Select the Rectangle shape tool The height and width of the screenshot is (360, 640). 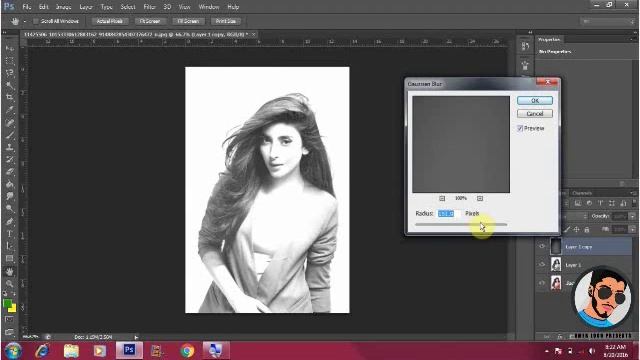10,258
